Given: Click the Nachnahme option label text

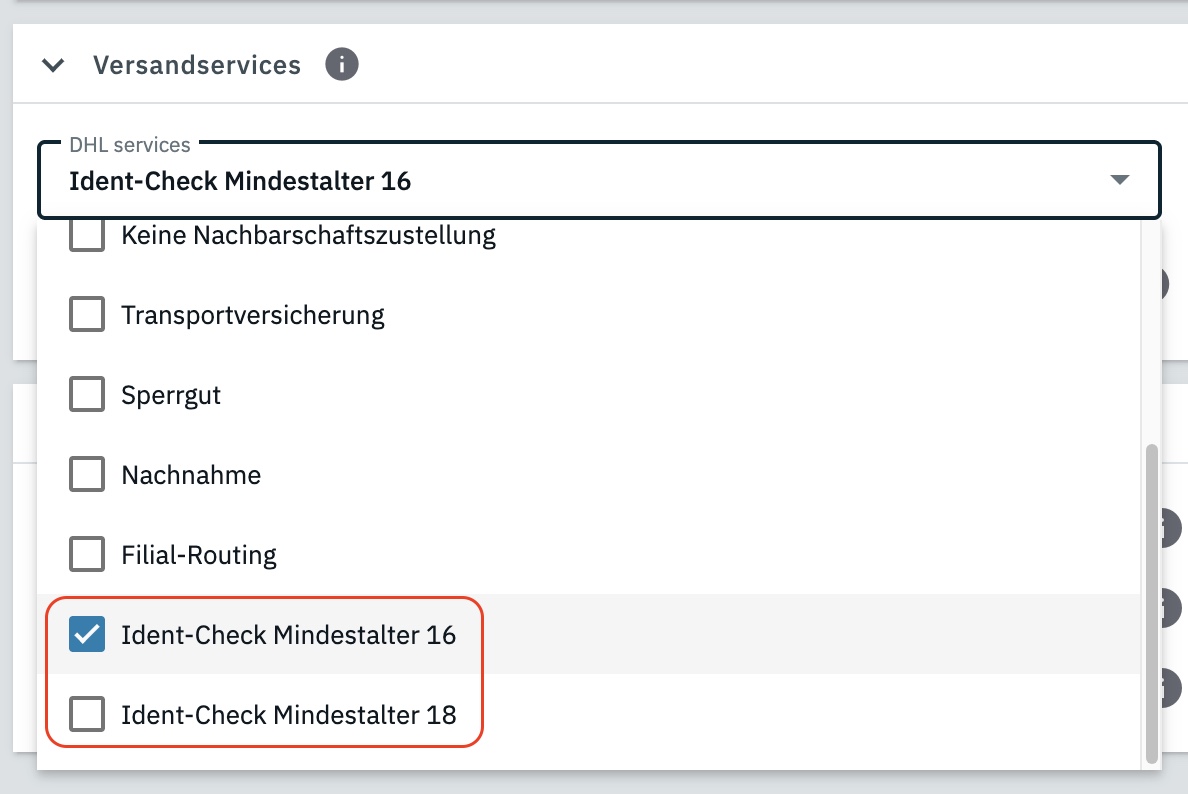Looking at the screenshot, I should (191, 475).
